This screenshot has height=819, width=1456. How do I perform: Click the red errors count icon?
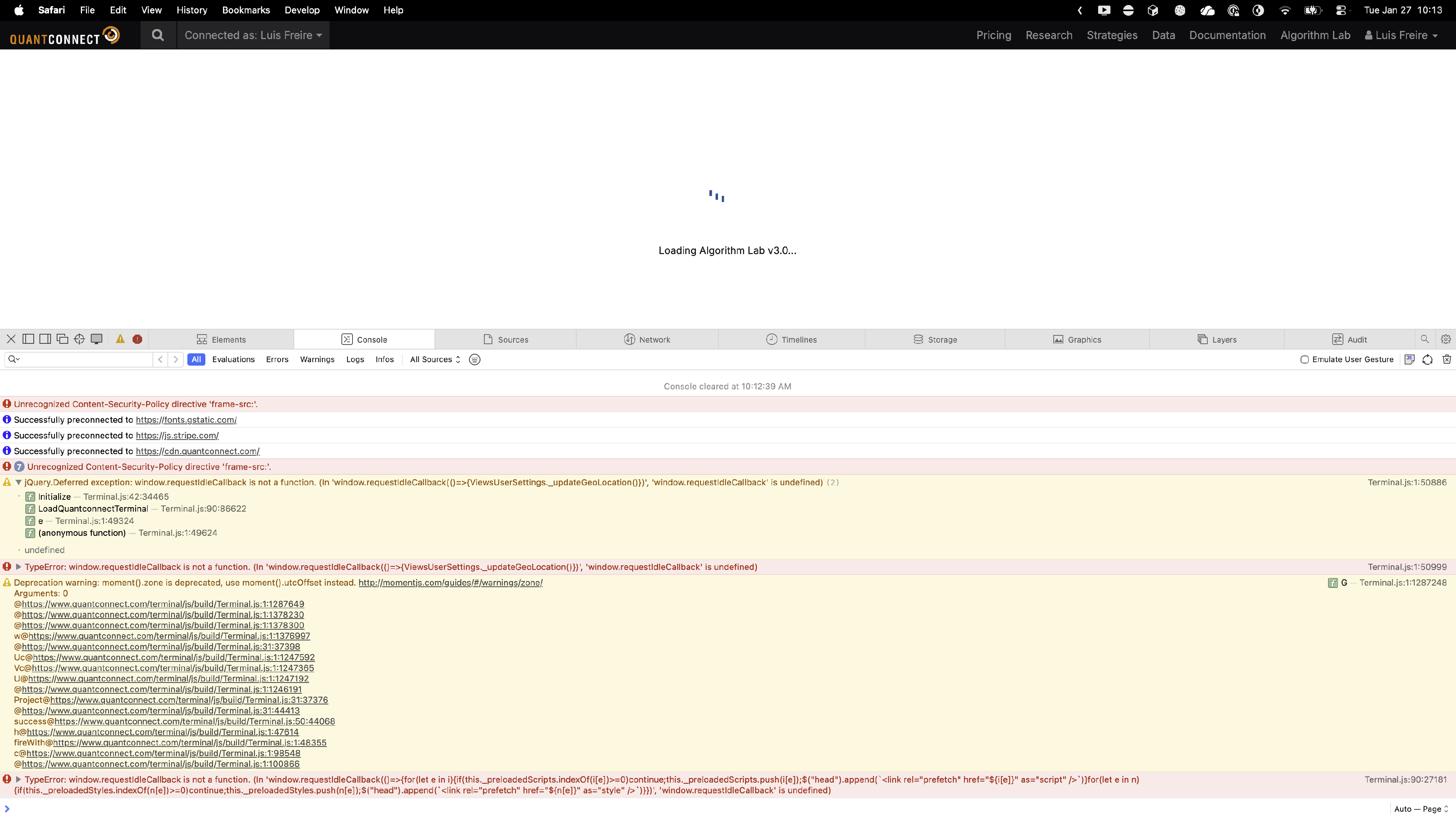coord(137,339)
